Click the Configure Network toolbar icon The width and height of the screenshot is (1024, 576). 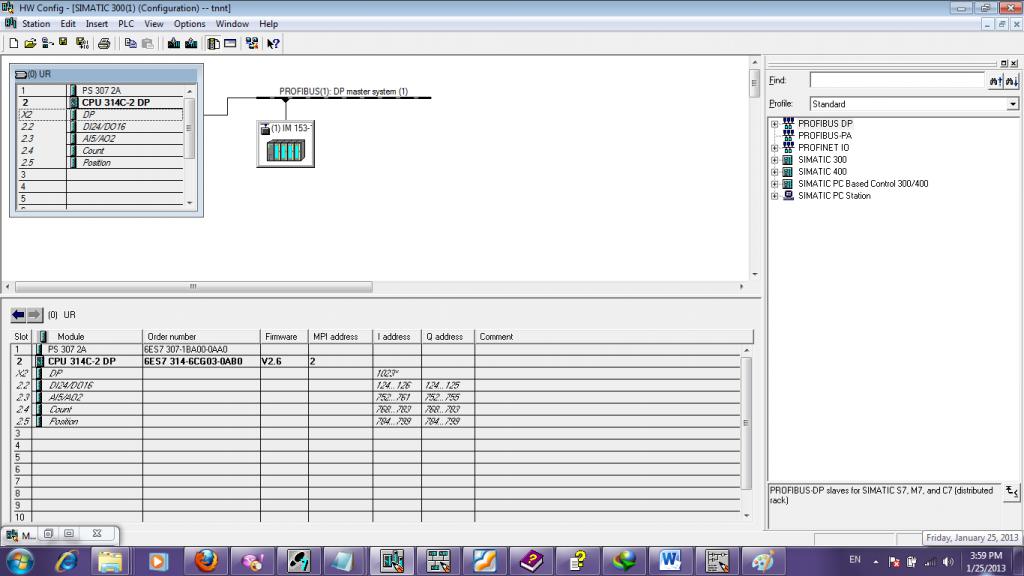(x=251, y=43)
